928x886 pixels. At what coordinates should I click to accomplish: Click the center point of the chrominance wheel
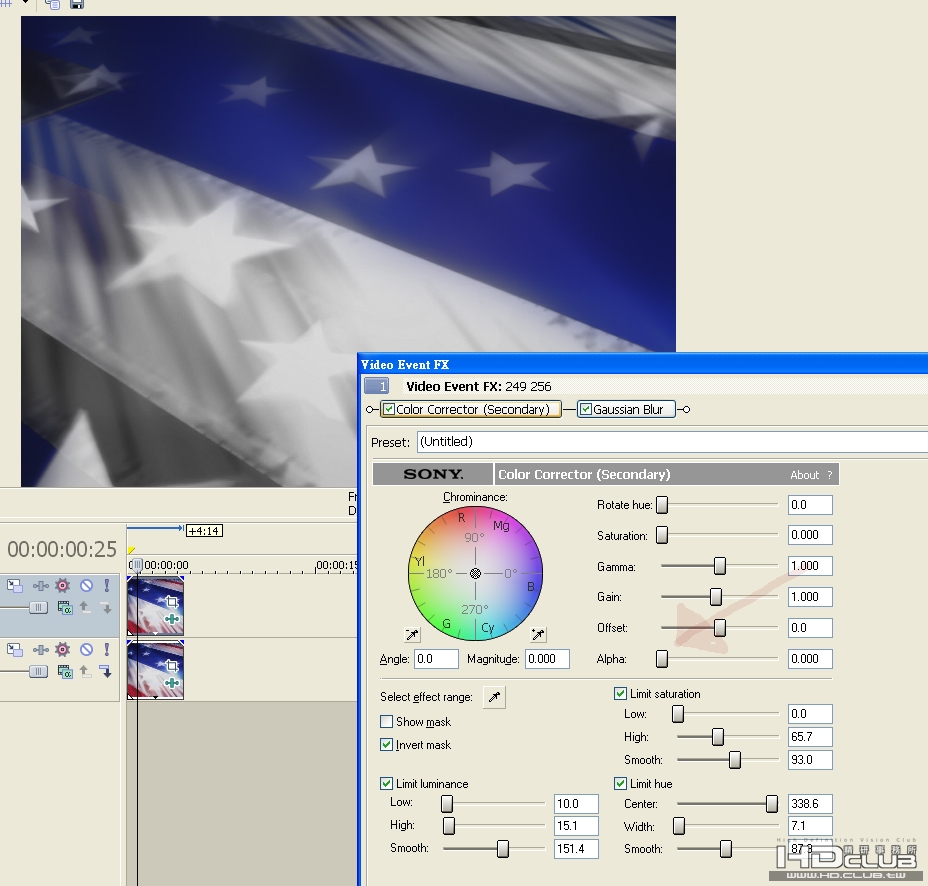point(475,573)
